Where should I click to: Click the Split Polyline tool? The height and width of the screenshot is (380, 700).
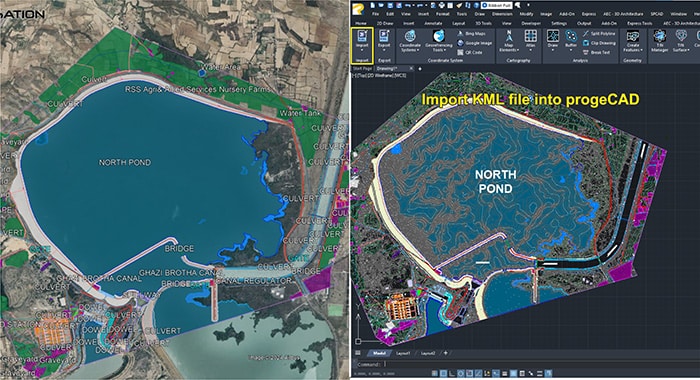point(599,34)
